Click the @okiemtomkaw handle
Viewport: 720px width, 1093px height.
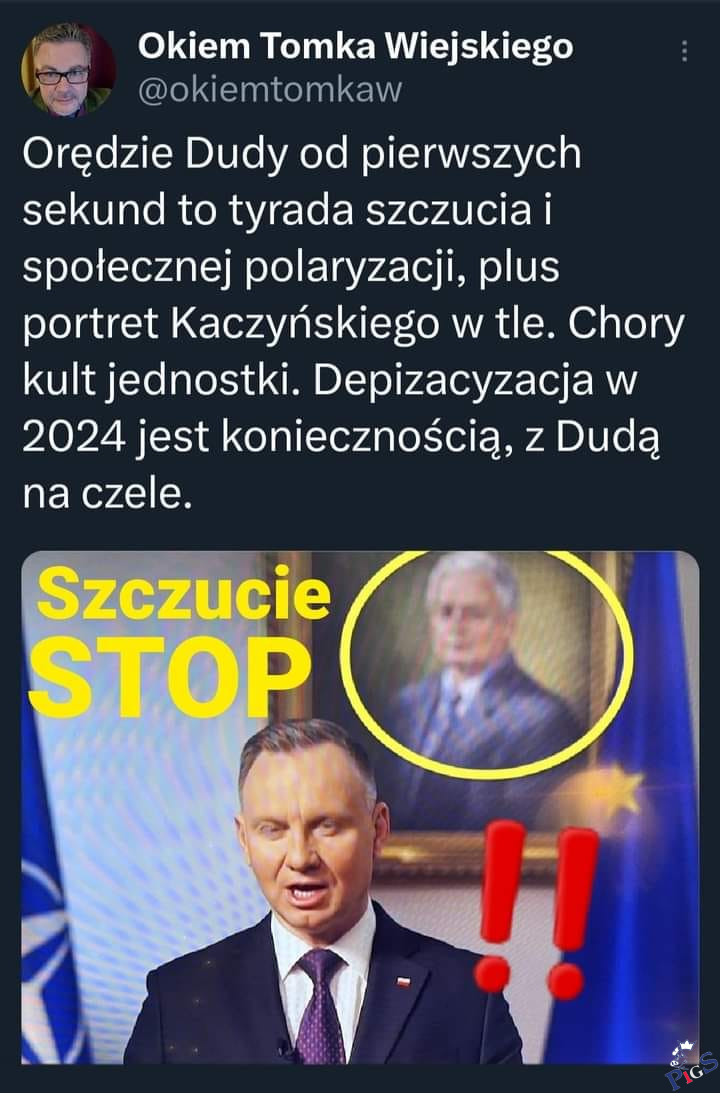[270, 91]
